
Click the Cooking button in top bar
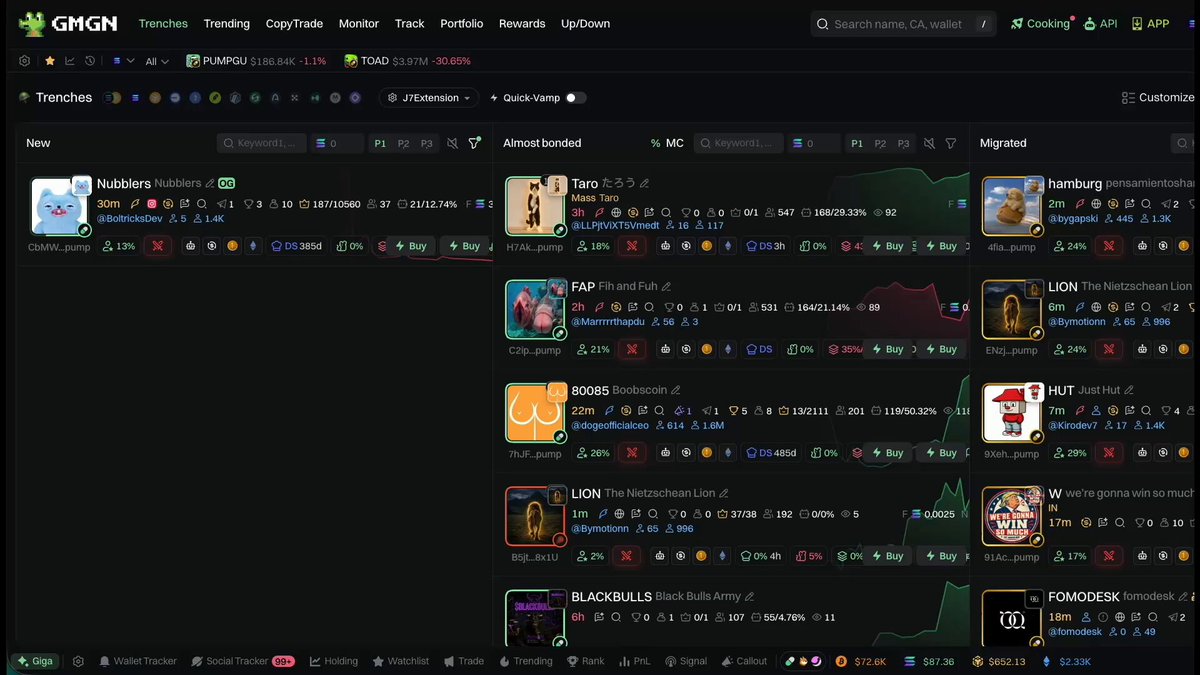[1041, 23]
